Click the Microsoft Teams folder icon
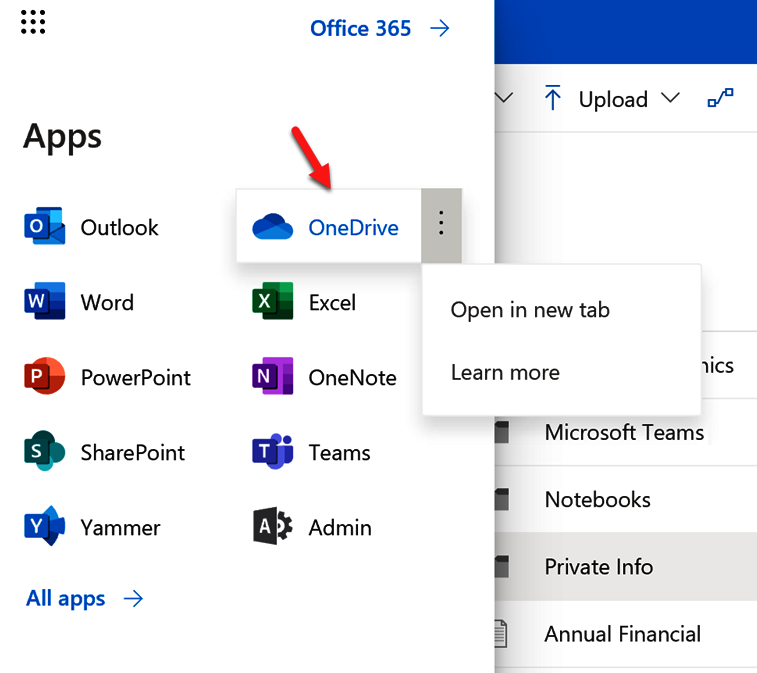 pos(502,432)
